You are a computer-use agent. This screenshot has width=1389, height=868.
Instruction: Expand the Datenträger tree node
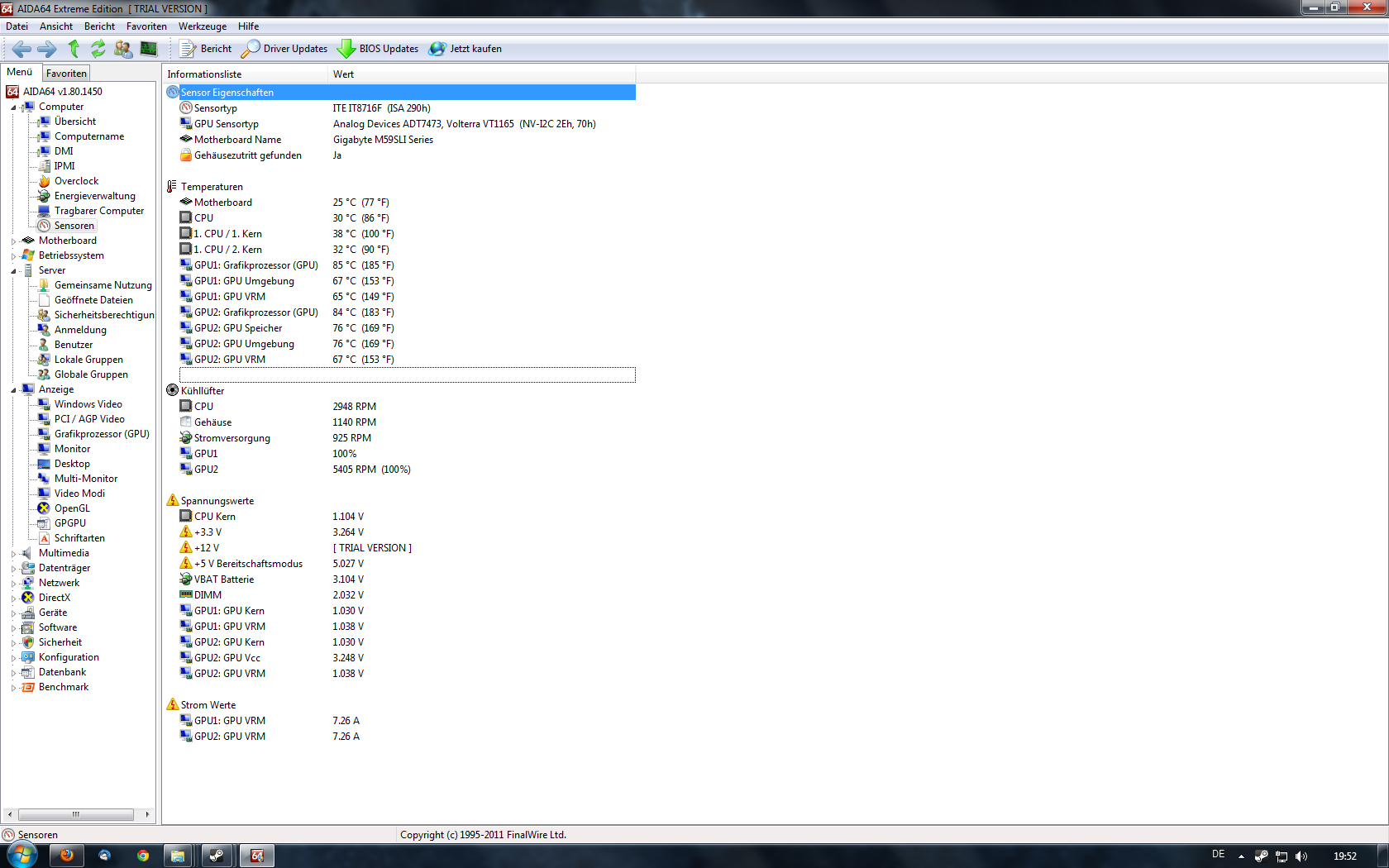13,569
